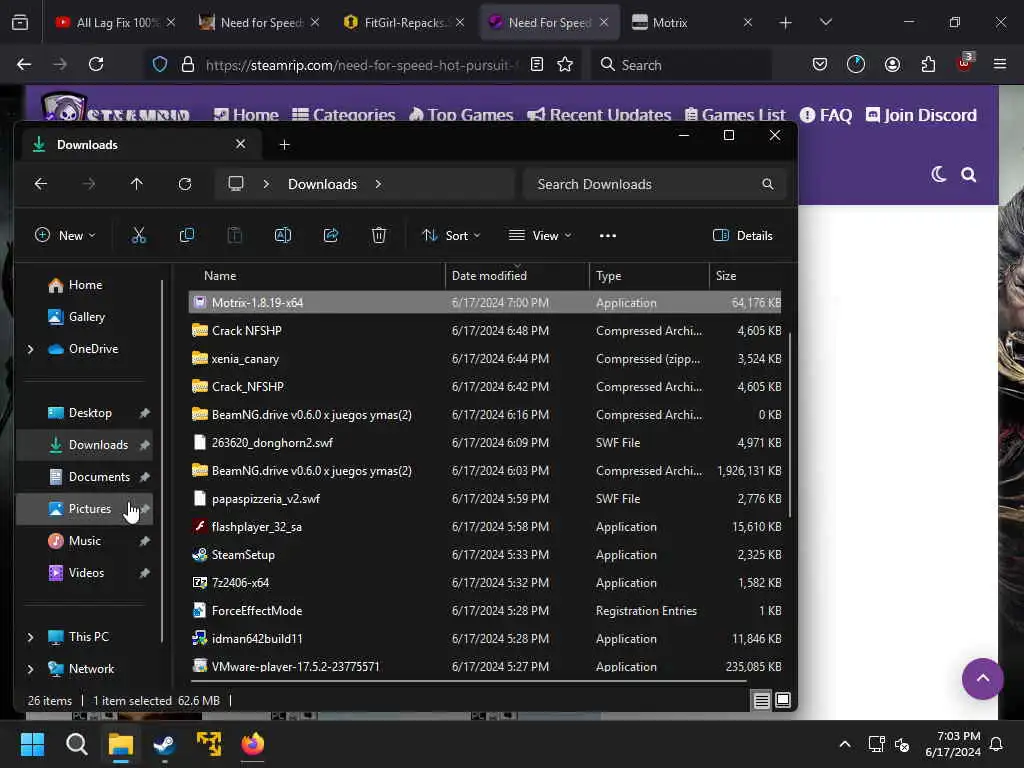
Task: Click the search magnifier in Search Downloads box
Action: click(x=768, y=184)
